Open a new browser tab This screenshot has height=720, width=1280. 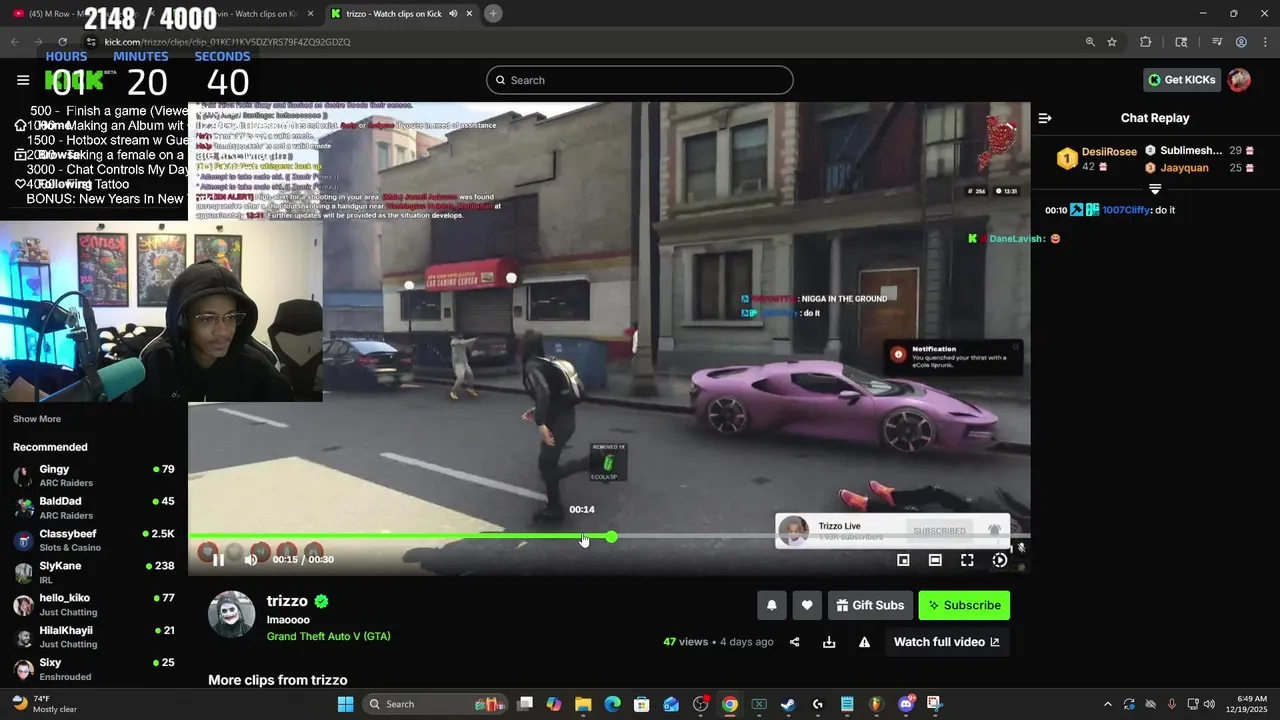coord(493,14)
